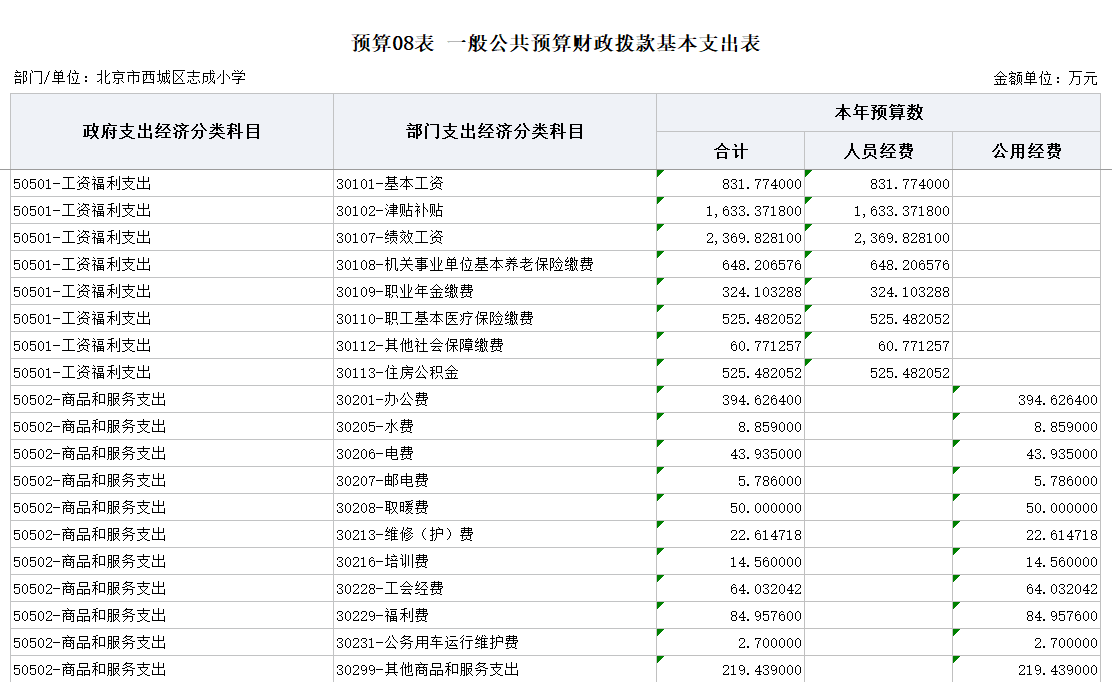
Task: Click 公用经费 value 22.614718
Action: (x=1027, y=535)
